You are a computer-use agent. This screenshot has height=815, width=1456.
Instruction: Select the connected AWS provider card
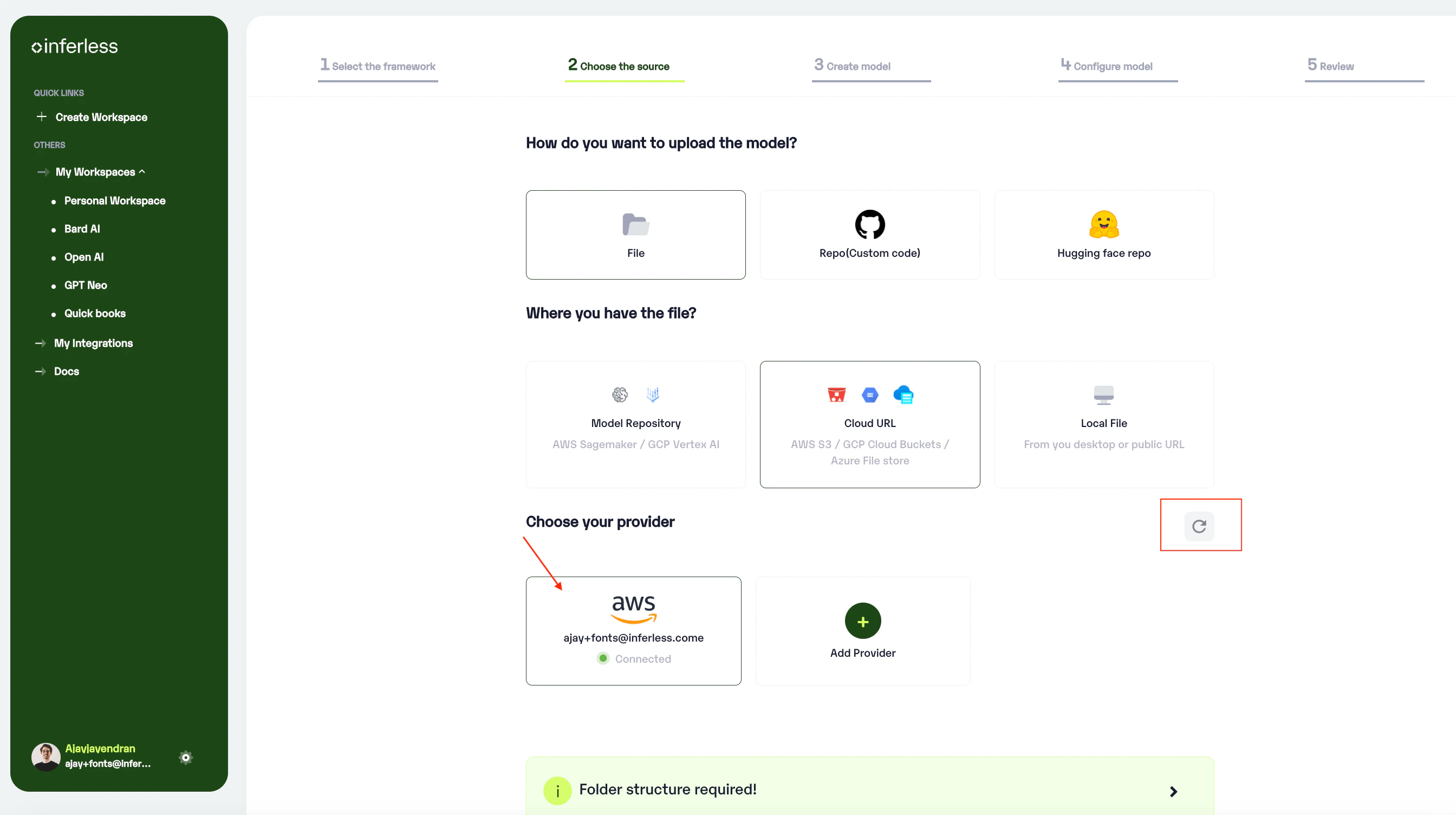click(633, 631)
